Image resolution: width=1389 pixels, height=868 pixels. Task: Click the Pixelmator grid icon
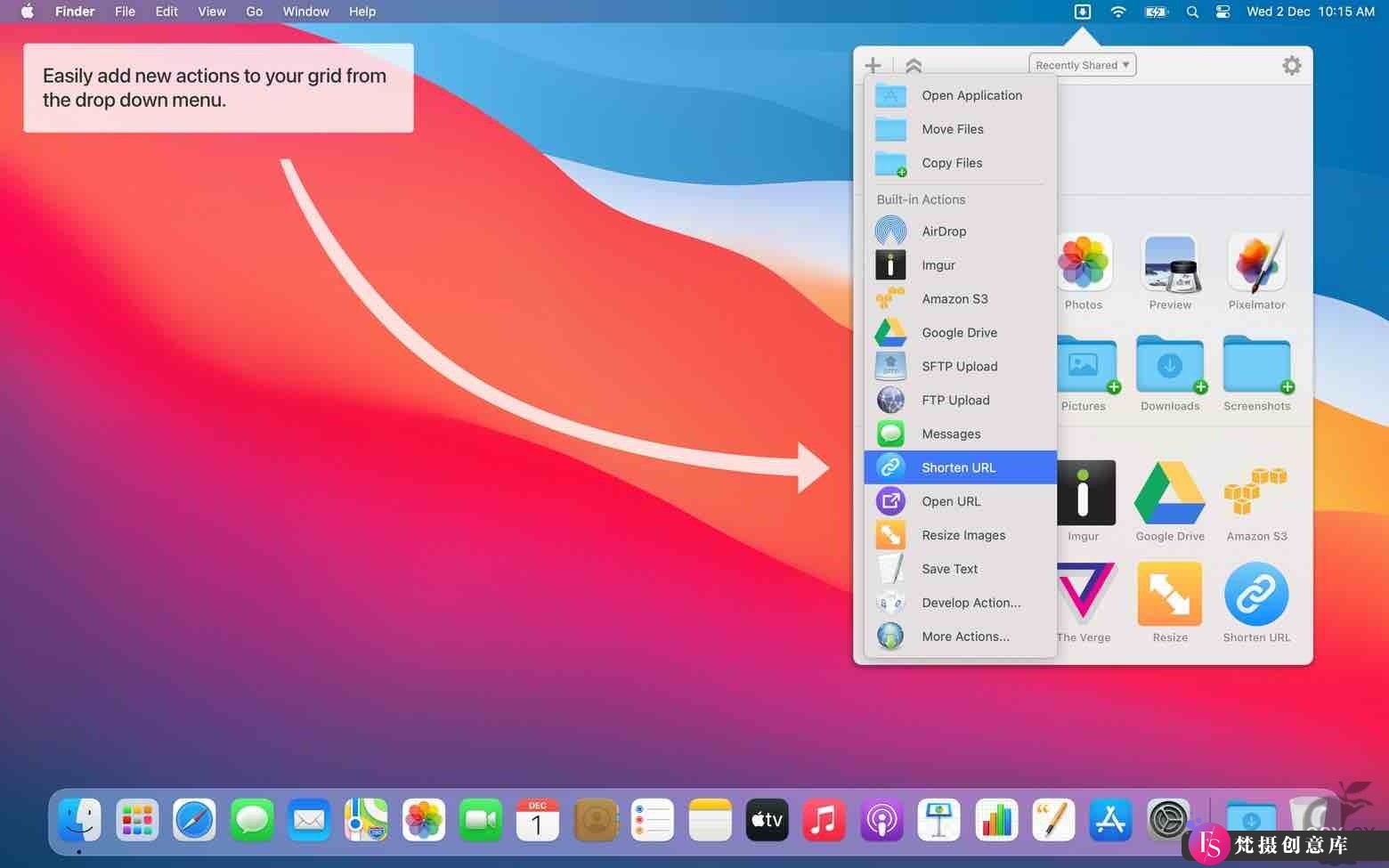pyautogui.click(x=1256, y=263)
